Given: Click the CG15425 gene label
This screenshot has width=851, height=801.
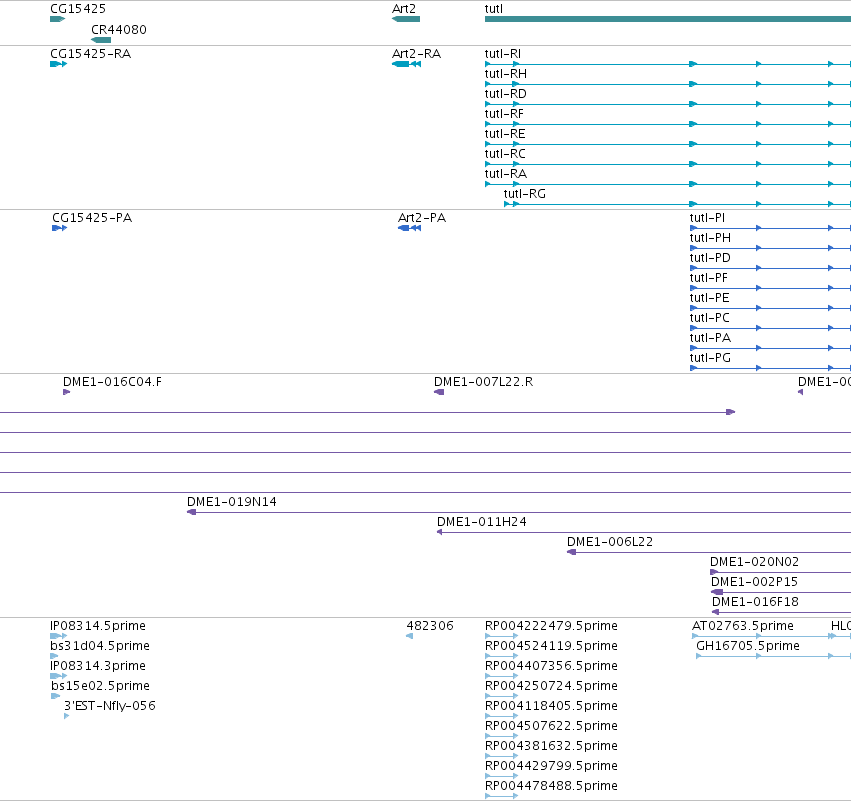Looking at the screenshot, I should tap(78, 9).
